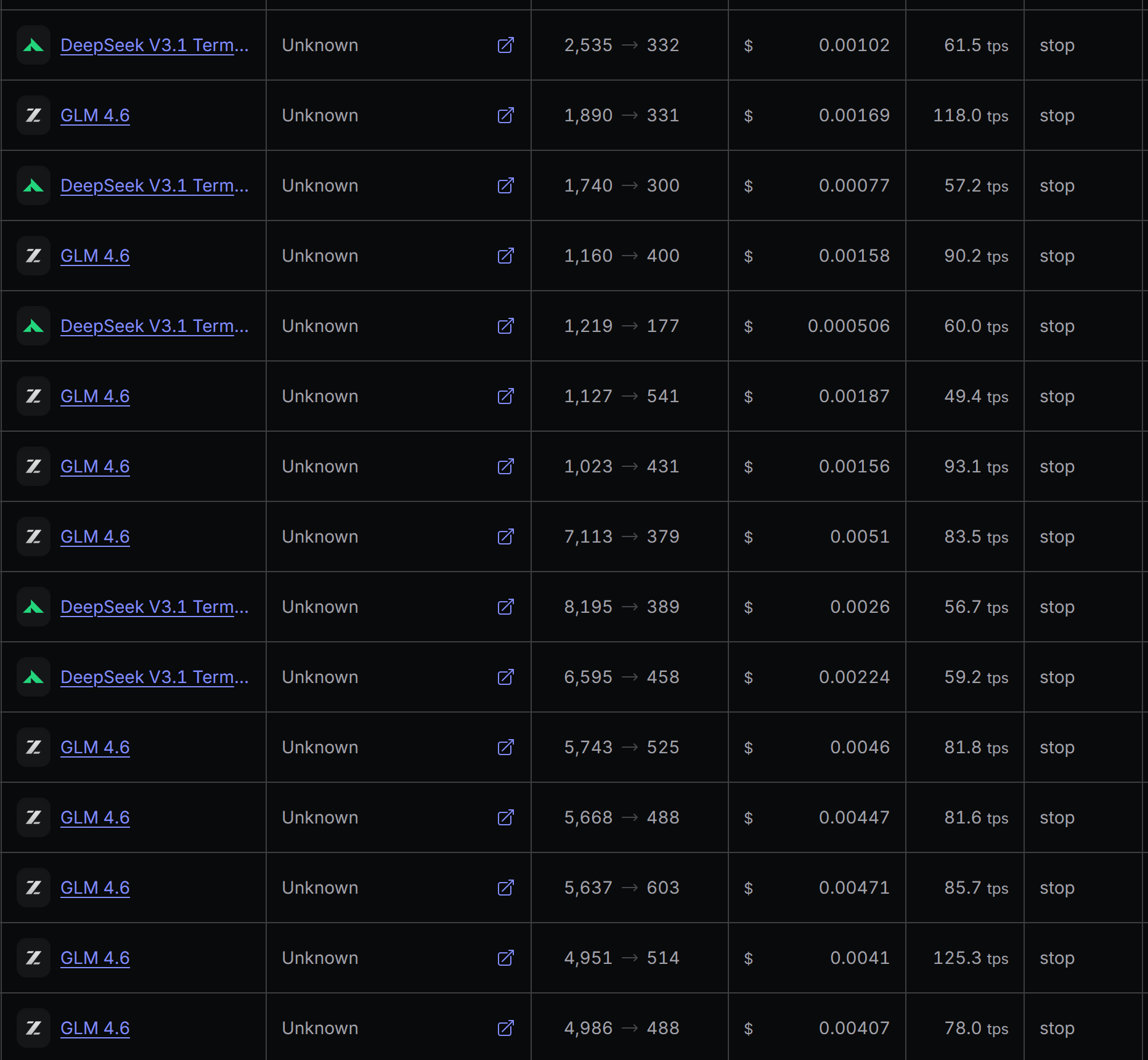Screen dimensions: 1148x1060
Task: Select the '61.5 tps' speed value
Action: point(976,46)
